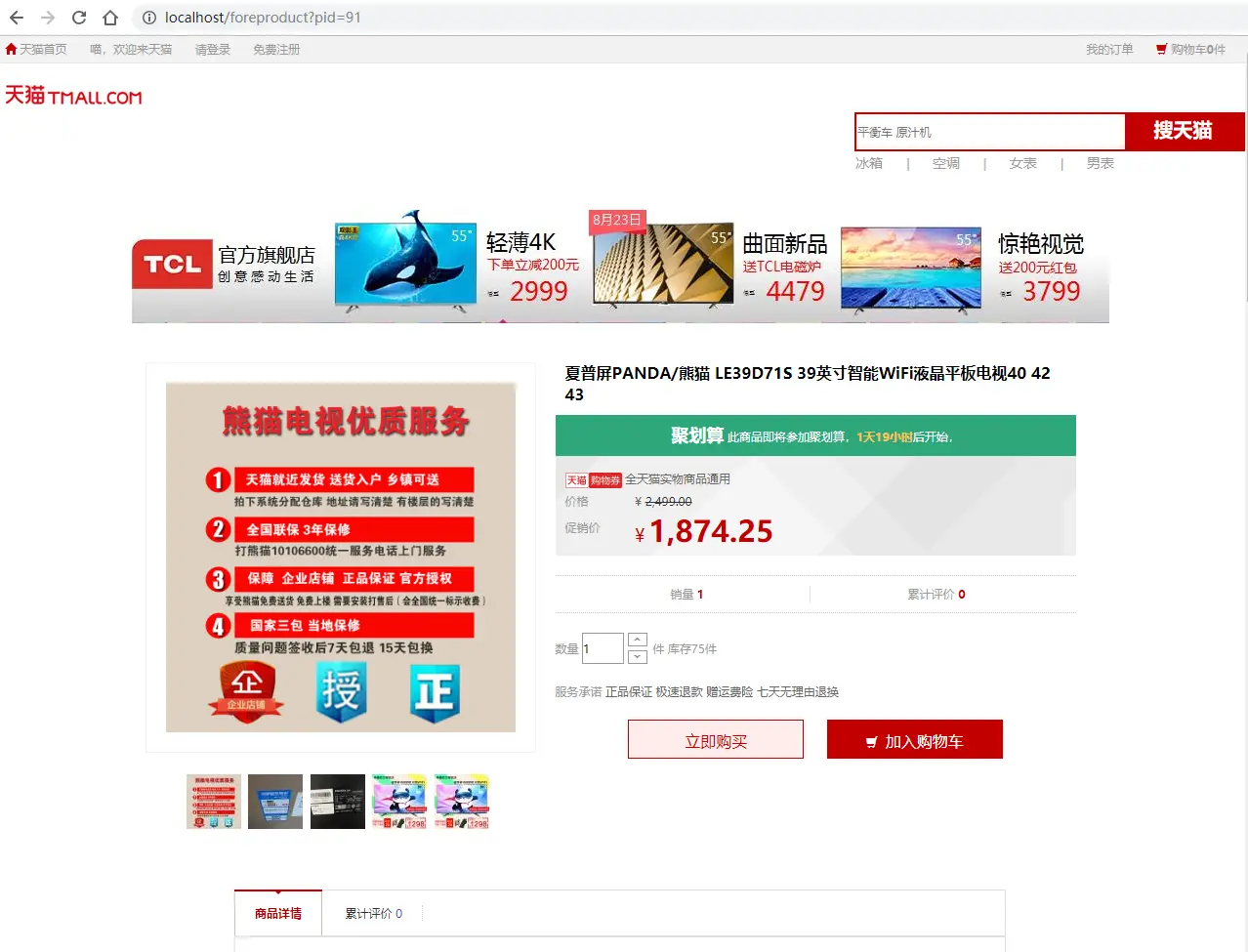Click the 赠运费险 service promise
This screenshot has width=1248, height=952.
tap(730, 691)
